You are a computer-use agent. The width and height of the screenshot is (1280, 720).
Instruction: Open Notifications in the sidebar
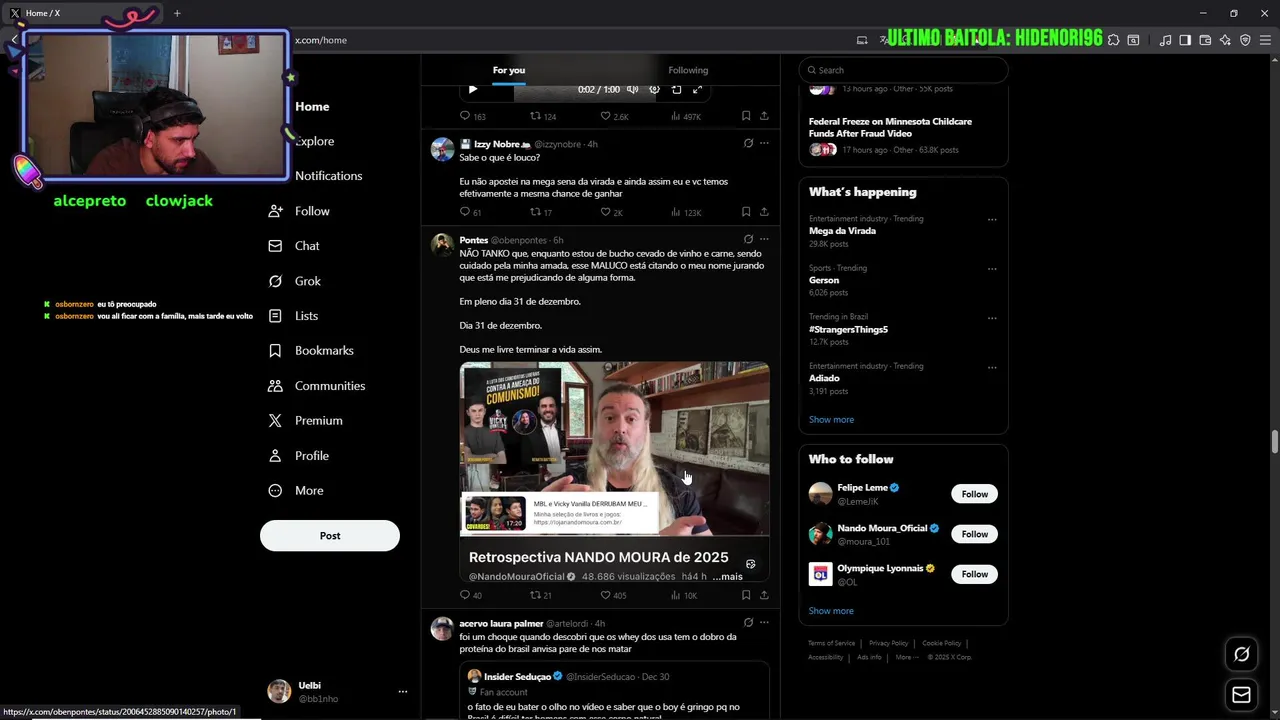(x=328, y=176)
